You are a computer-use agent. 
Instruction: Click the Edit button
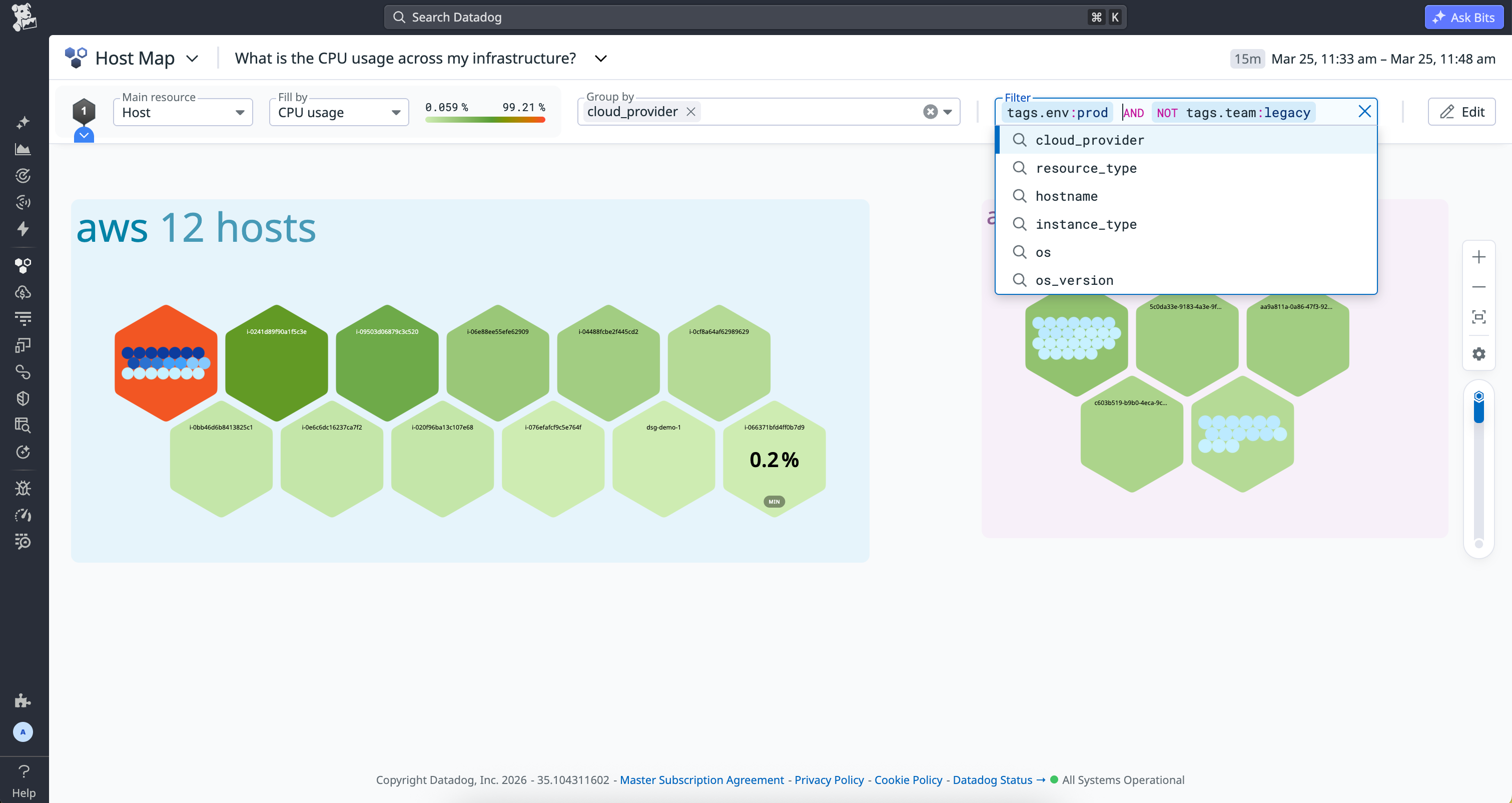click(1461, 112)
